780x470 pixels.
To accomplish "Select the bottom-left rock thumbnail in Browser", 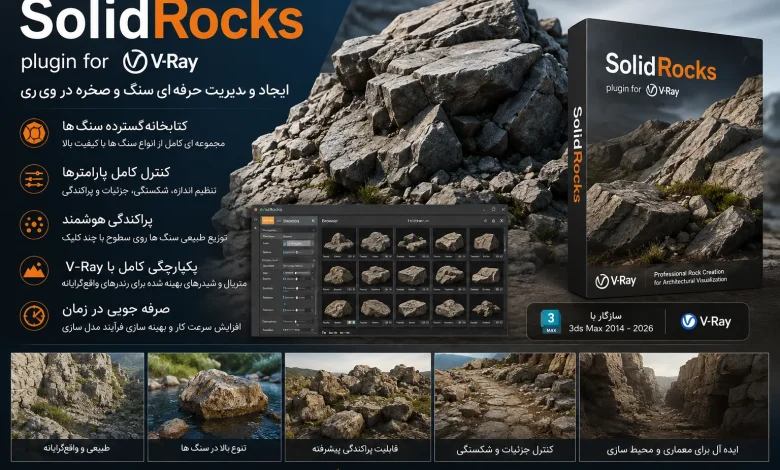I will 339,309.
